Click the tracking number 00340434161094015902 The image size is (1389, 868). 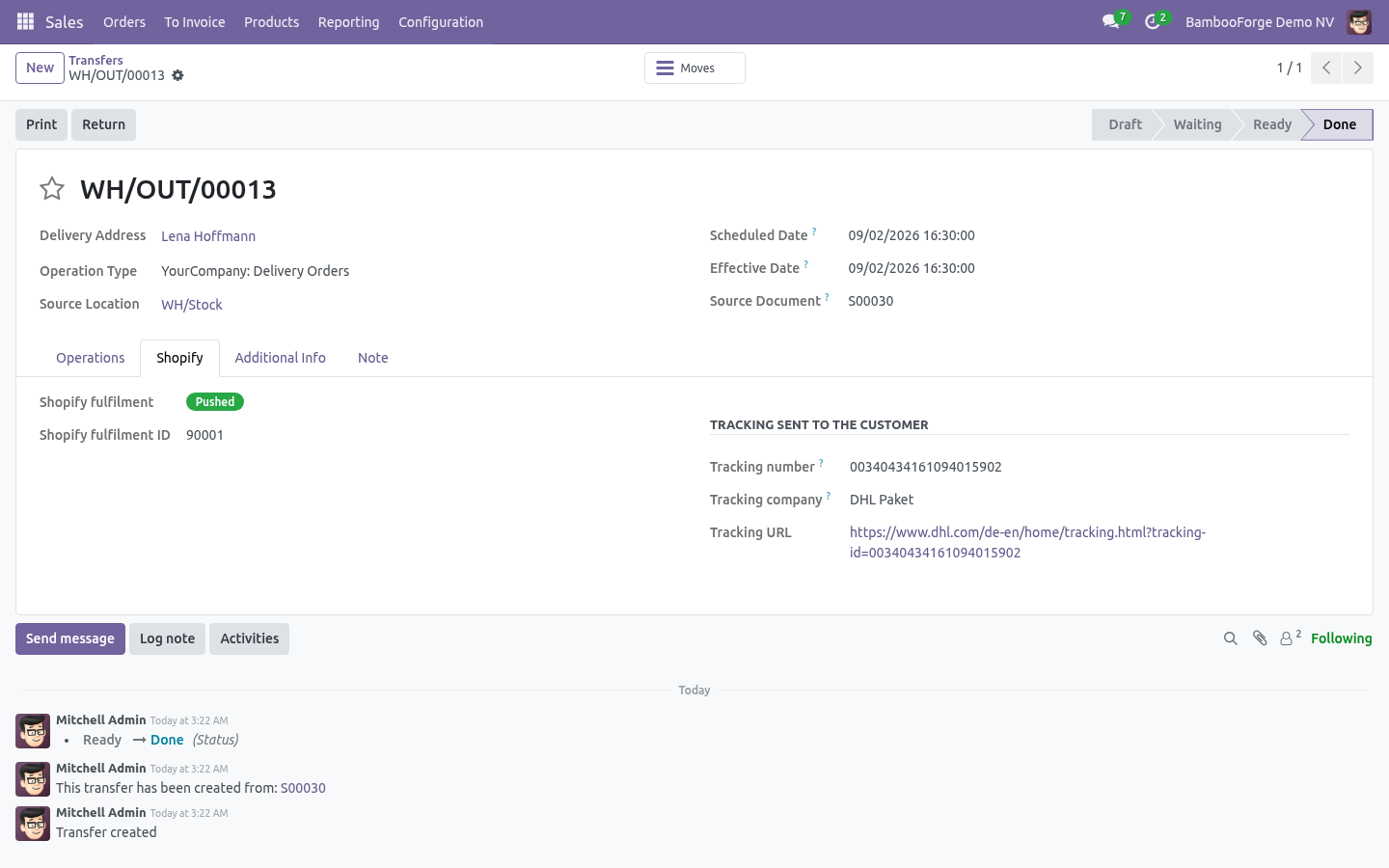pyautogui.click(x=925, y=467)
